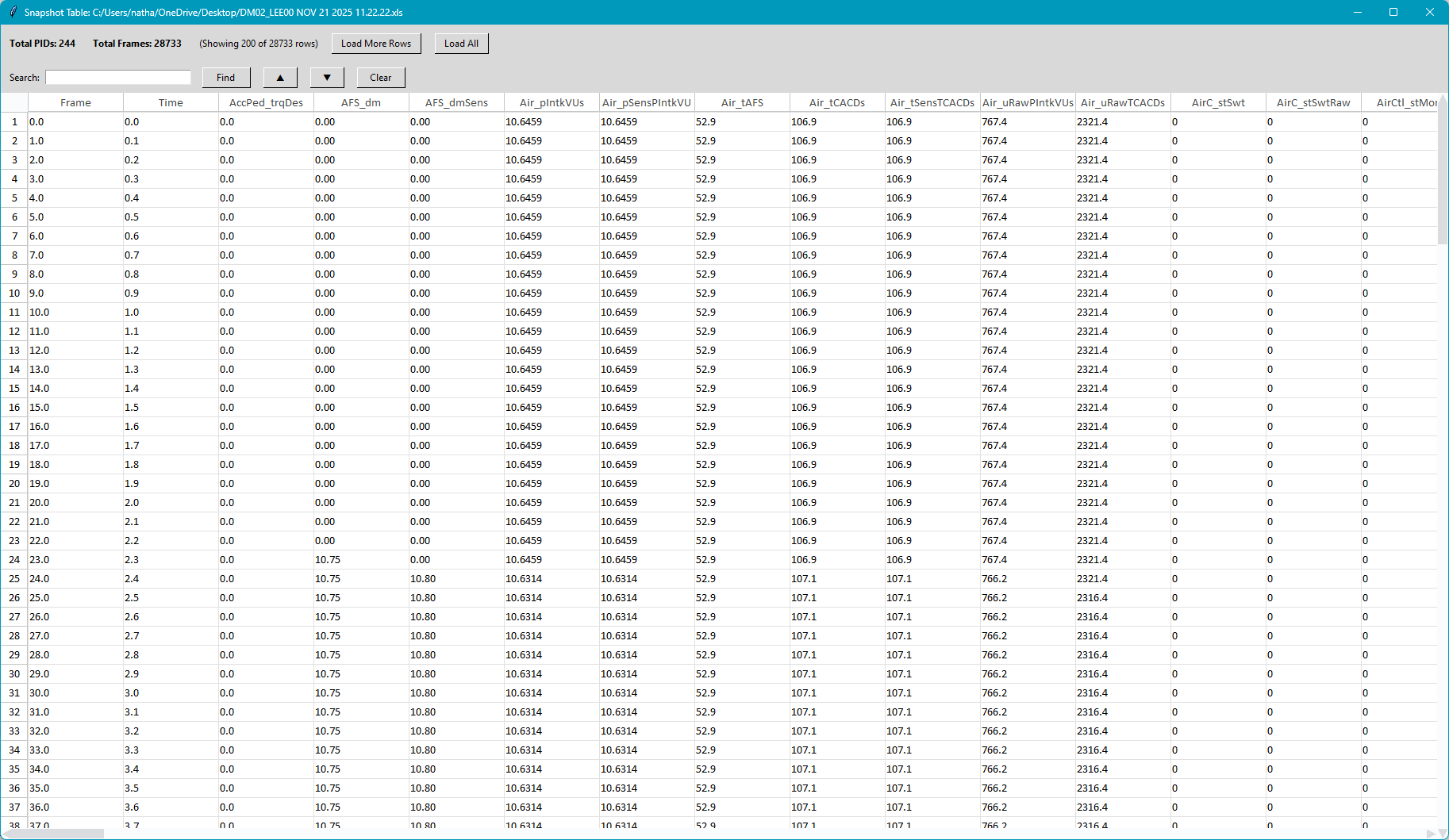Click row number 1 in the table
Screen dimensions: 1449x840
[x=14, y=122]
